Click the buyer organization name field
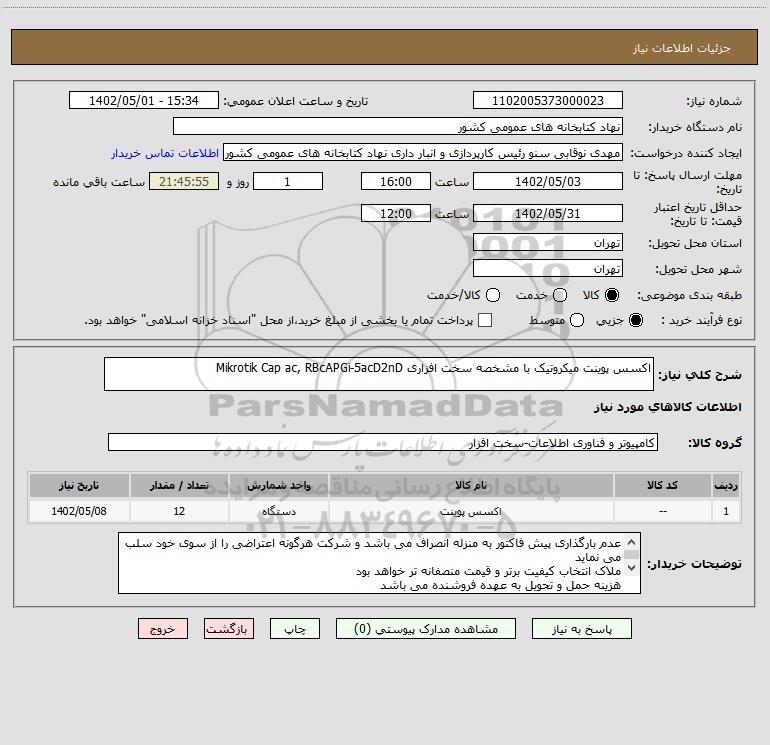Viewport: 770px width, 745px height. [398, 126]
